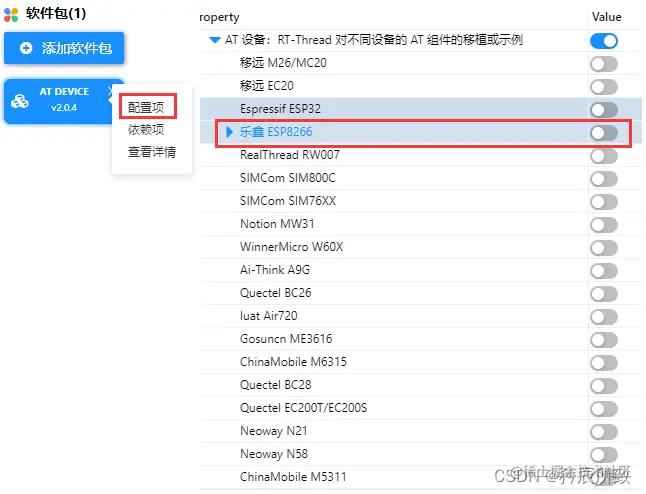Click the AT DEVICE package cubes icon
Image resolution: width=646 pixels, height=494 pixels.
(19, 101)
